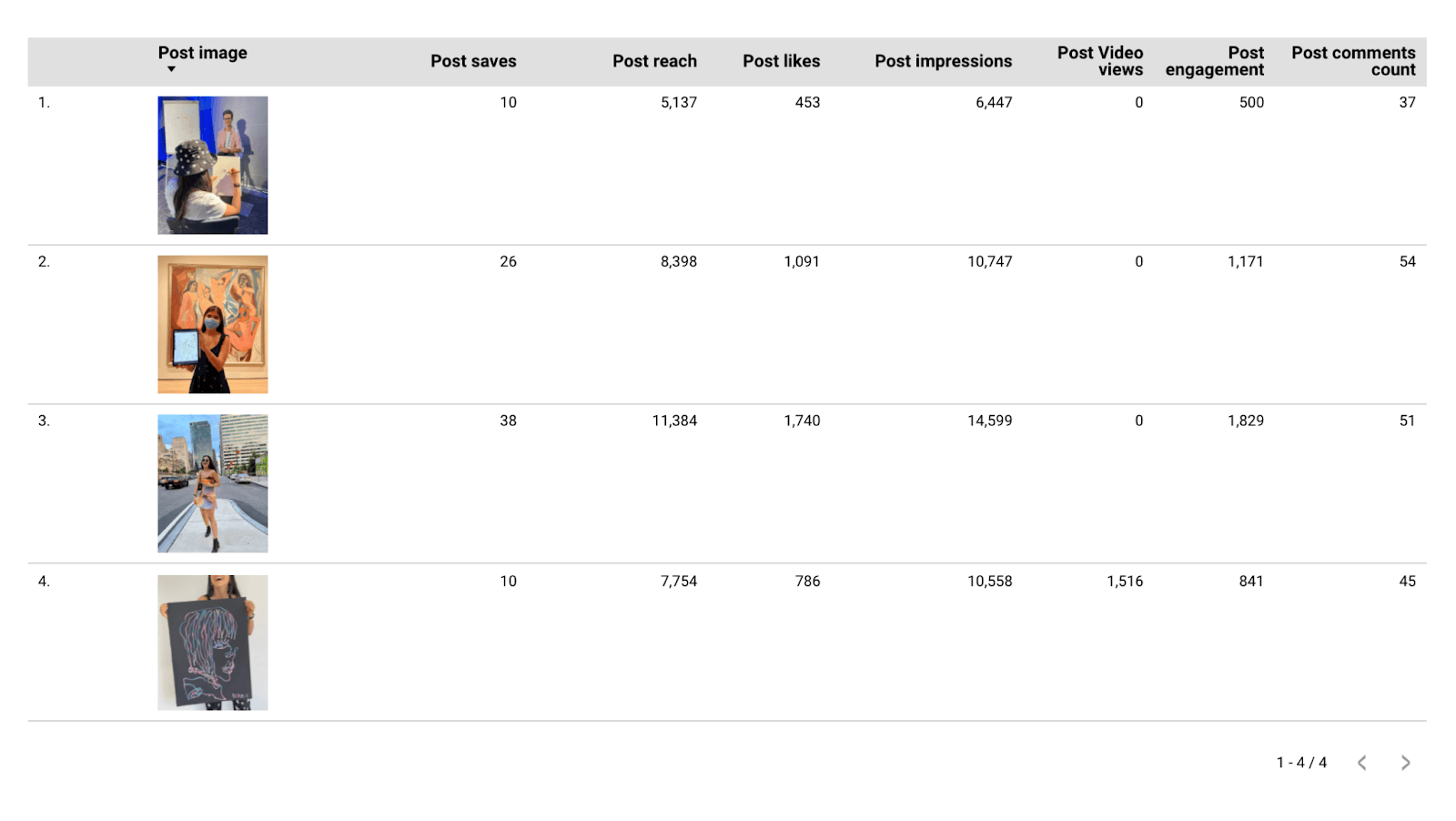Select the Post image column header
1456x821 pixels.
(203, 53)
